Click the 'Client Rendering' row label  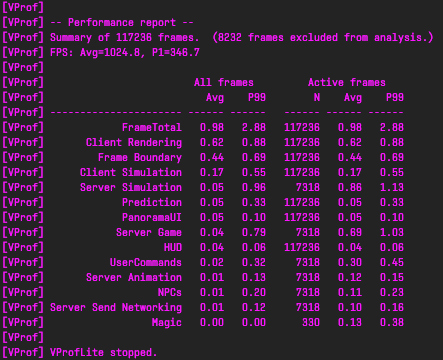click(134, 143)
